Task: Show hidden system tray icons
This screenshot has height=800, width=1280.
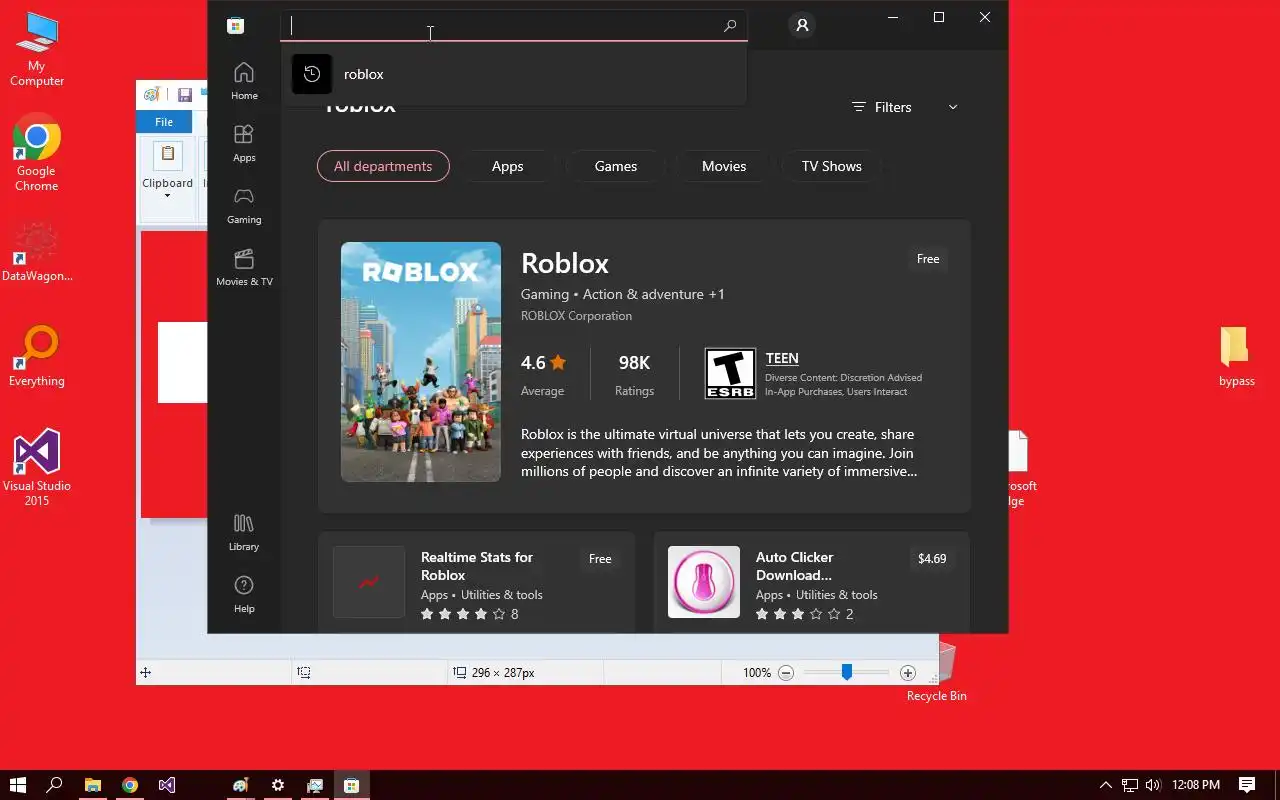Action: click(1106, 785)
